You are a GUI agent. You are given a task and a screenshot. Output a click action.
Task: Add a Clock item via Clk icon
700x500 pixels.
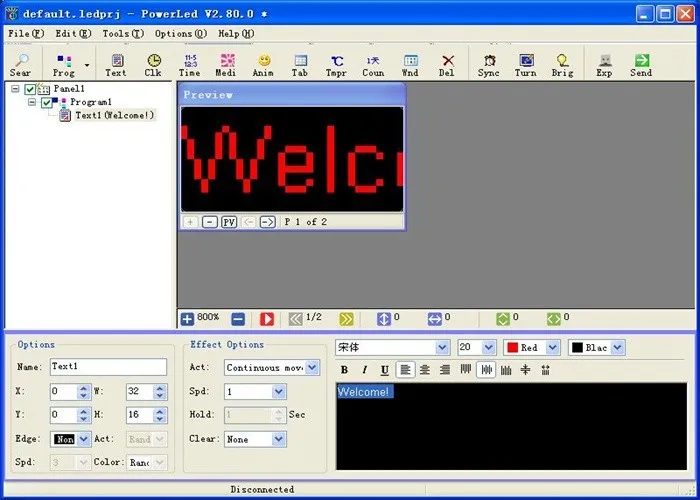(x=153, y=65)
